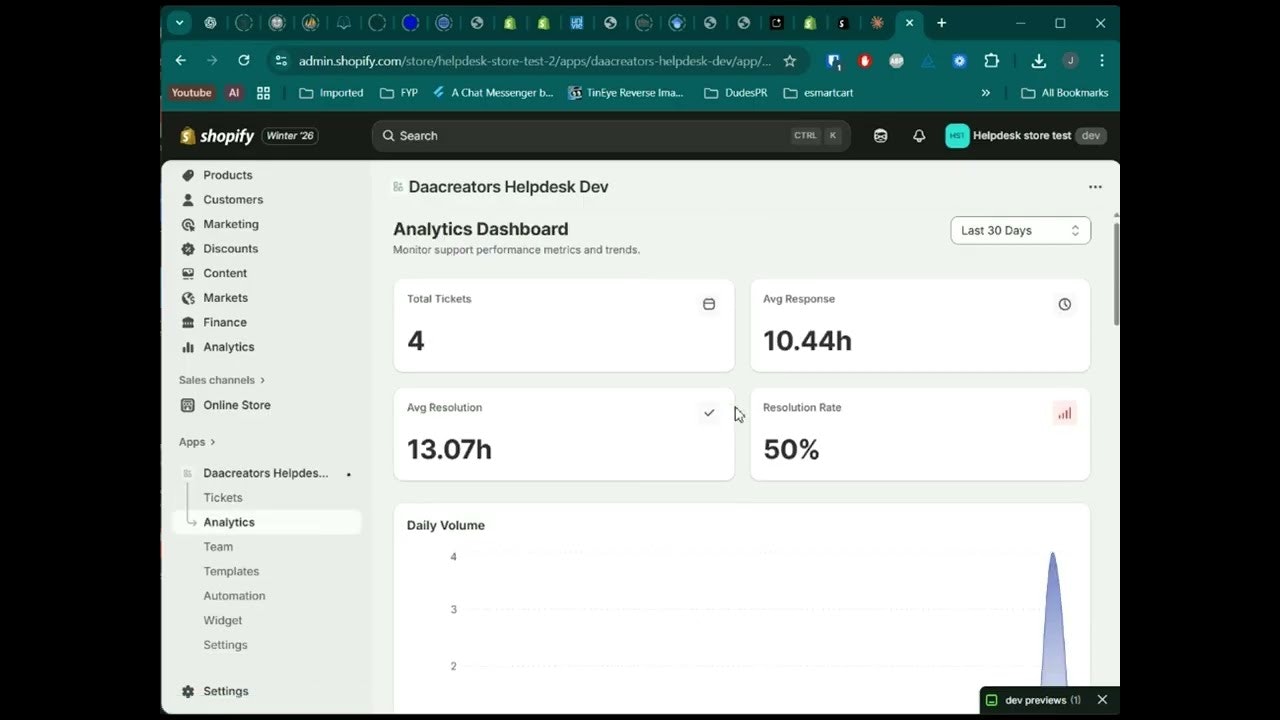1280x720 pixels.
Task: Open the browser extensions puzzle icon
Action: [x=991, y=61]
